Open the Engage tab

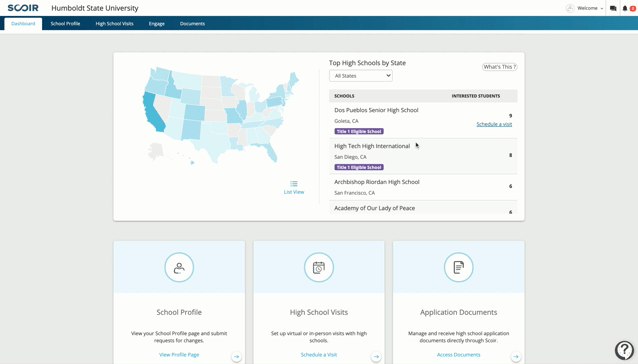tap(157, 24)
